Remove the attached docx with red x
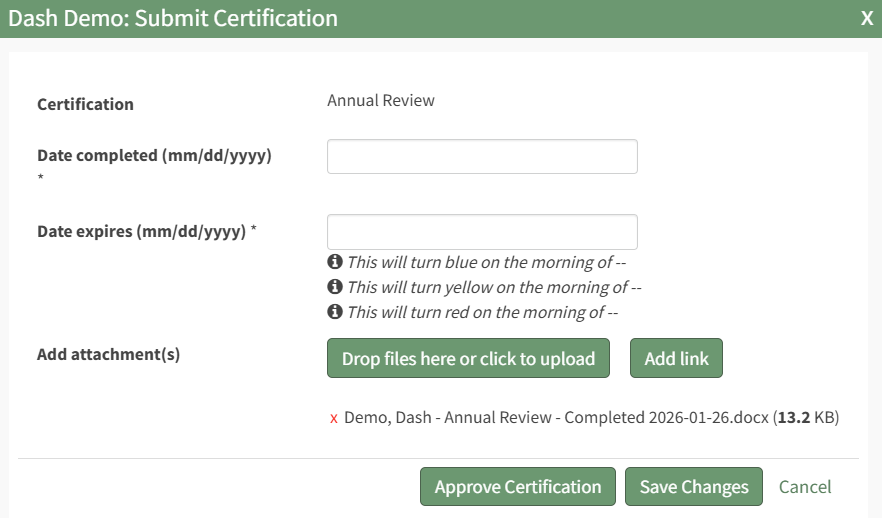This screenshot has width=882, height=518. pyautogui.click(x=334, y=418)
